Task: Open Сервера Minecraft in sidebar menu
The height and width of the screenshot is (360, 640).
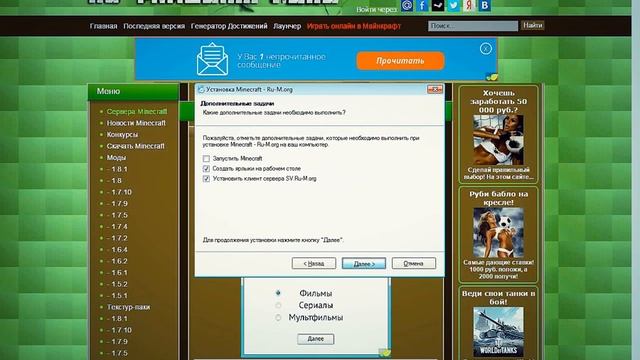Action: [x=137, y=111]
